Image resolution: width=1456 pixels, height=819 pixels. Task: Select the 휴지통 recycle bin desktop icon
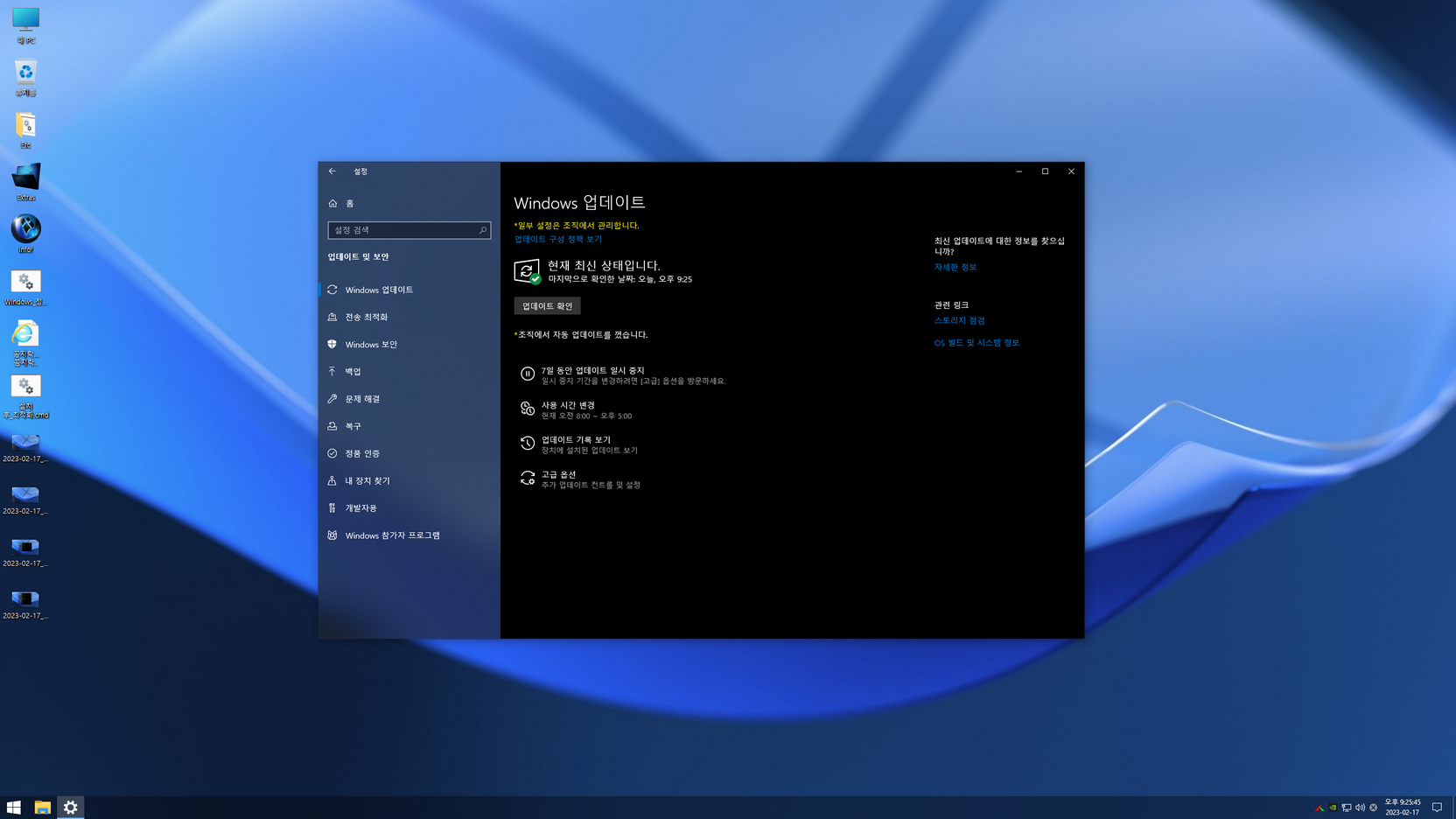[25, 77]
